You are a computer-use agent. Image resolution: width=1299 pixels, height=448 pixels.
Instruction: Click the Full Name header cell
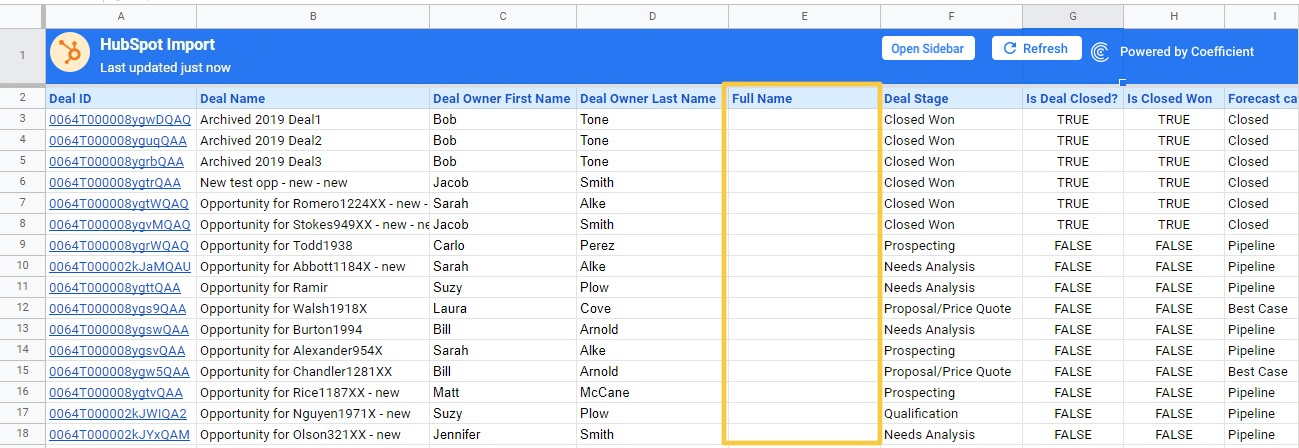[803, 98]
